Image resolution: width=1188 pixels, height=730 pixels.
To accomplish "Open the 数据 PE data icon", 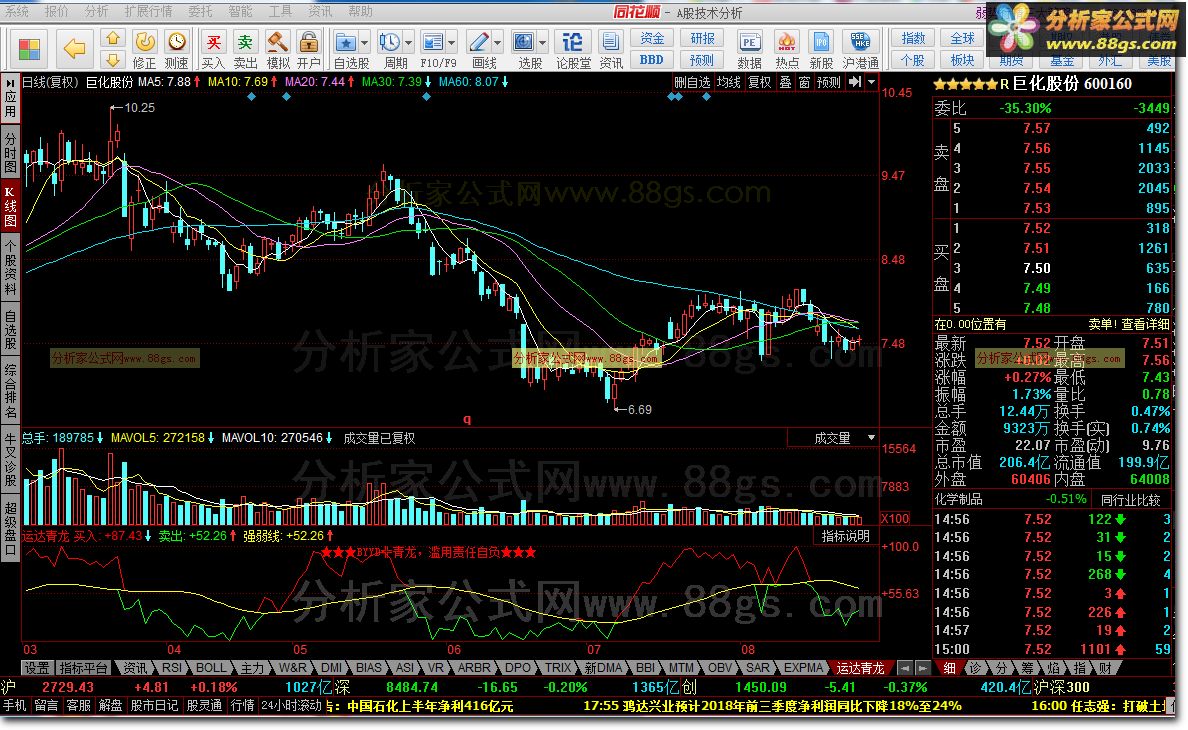I will (749, 49).
